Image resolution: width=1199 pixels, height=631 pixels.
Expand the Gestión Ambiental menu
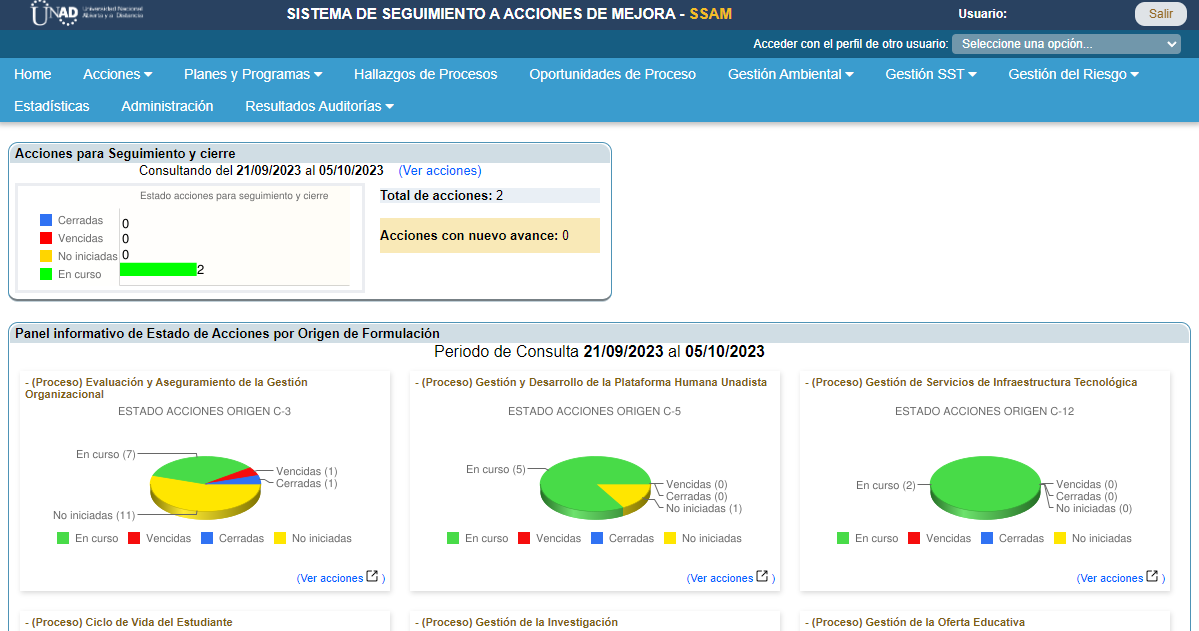790,74
